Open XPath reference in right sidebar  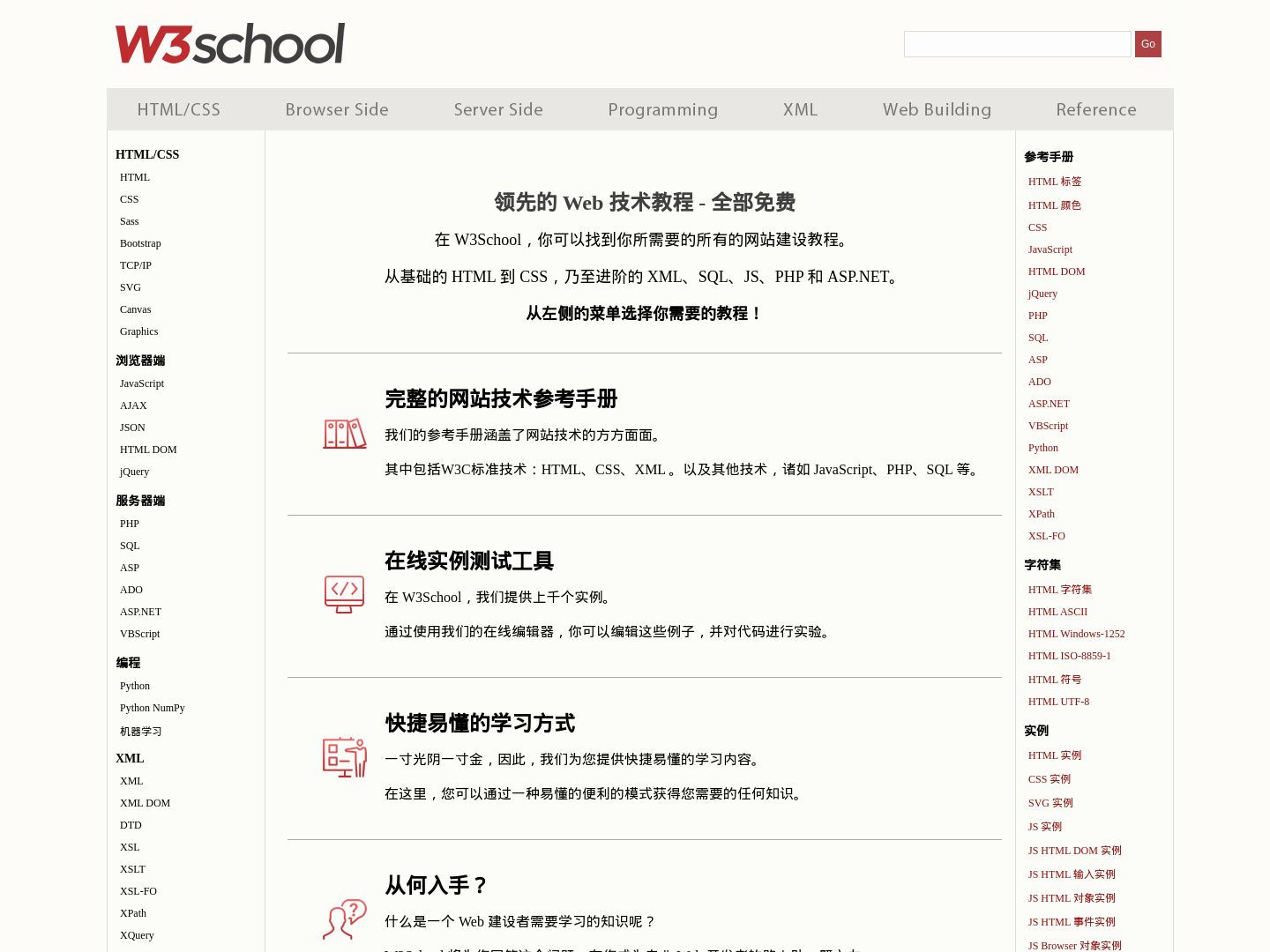[x=1042, y=514]
